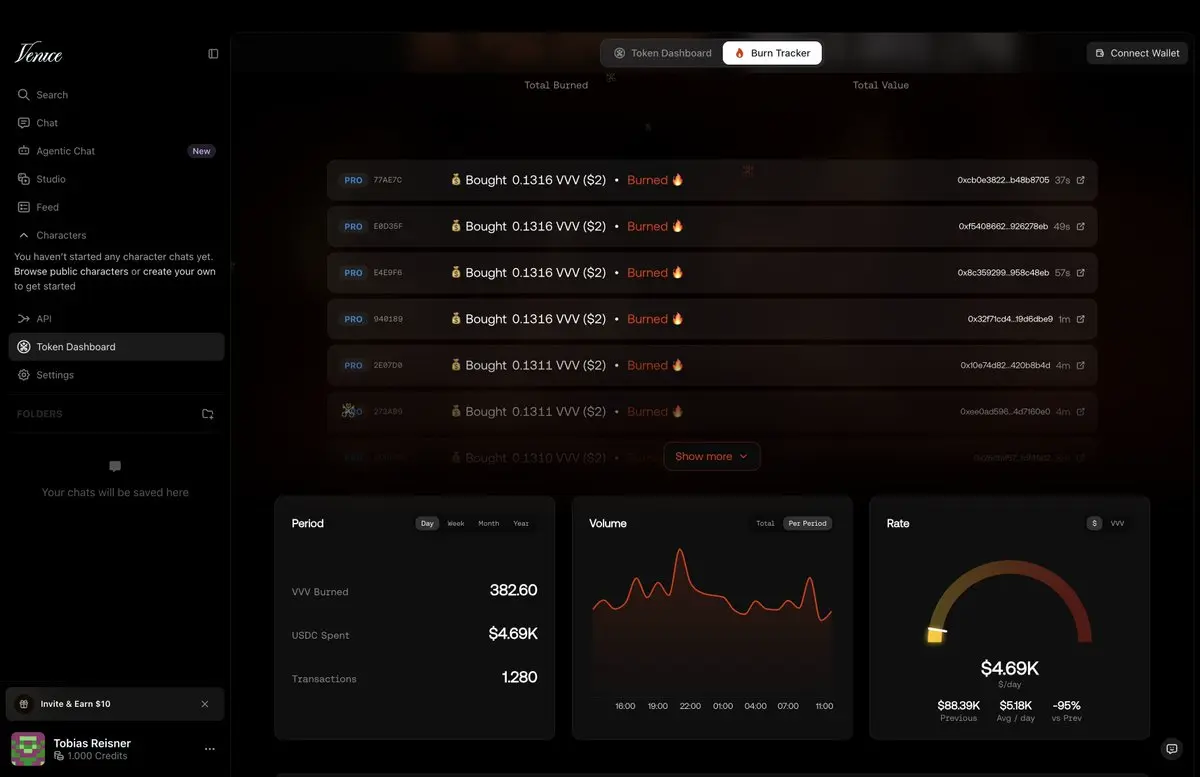
Task: Select Token Dashboard in the sidebar
Action: (x=116, y=347)
